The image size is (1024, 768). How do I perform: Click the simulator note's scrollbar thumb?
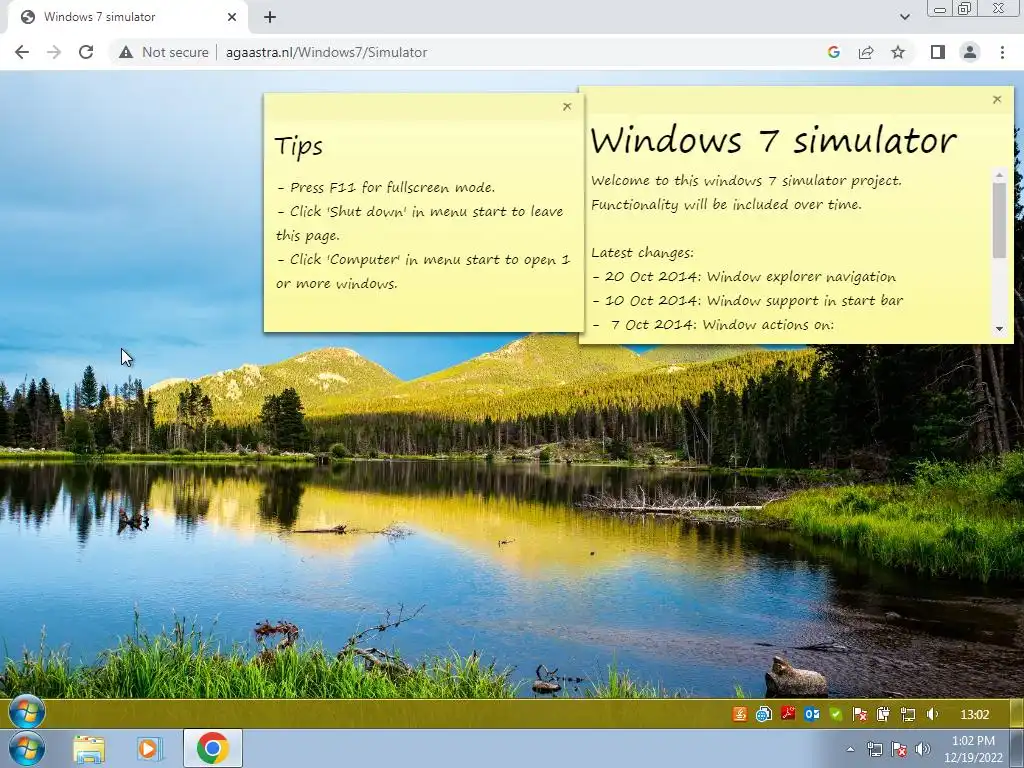(x=999, y=220)
